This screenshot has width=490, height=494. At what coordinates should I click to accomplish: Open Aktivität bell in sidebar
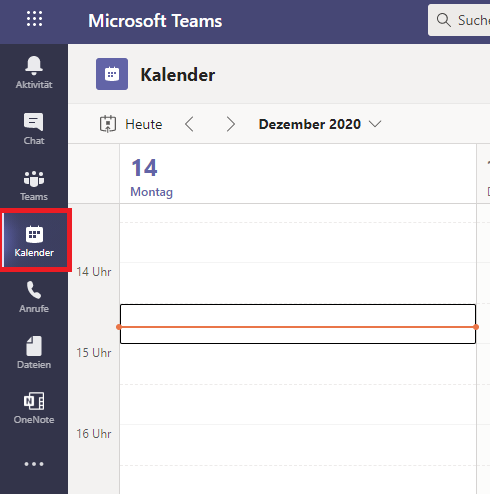(34, 72)
